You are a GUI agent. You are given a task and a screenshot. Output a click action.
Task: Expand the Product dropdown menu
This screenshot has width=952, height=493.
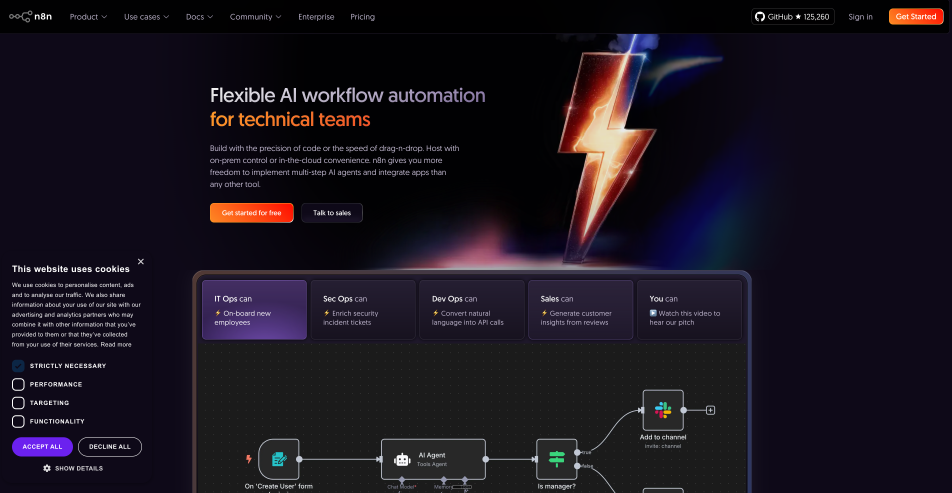(x=89, y=17)
